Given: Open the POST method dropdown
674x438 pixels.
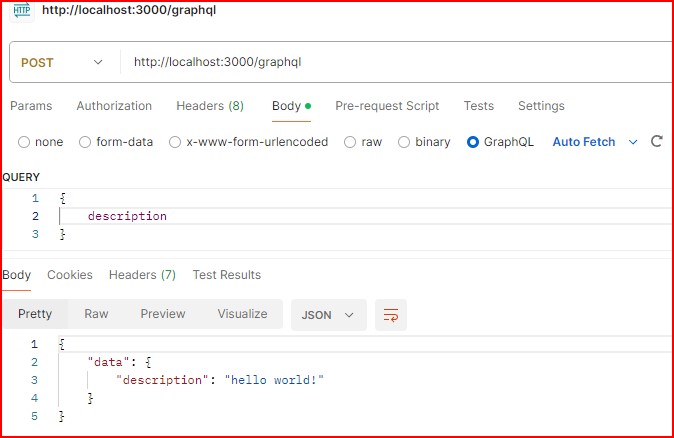Looking at the screenshot, I should point(62,62).
